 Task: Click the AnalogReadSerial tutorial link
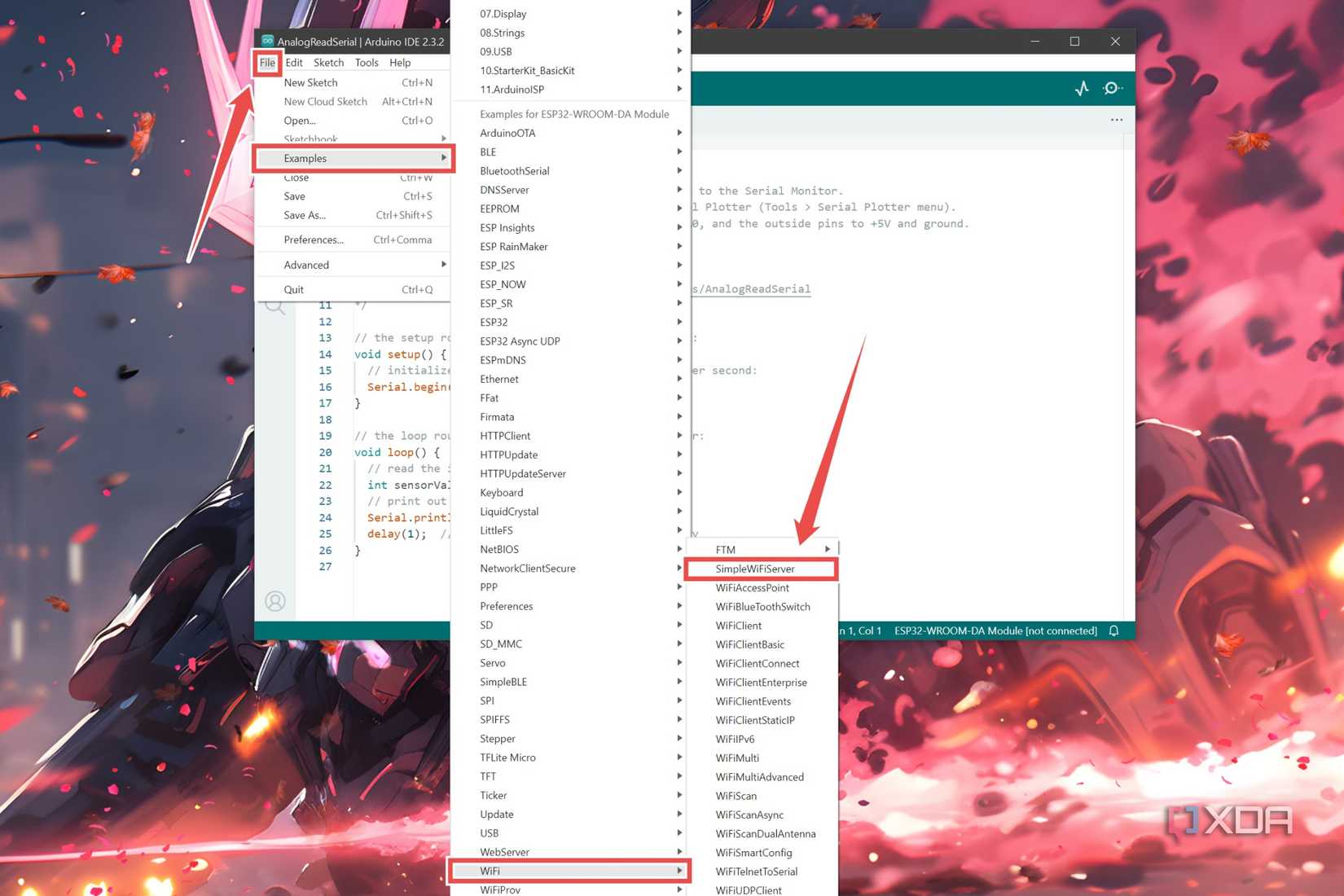(753, 289)
